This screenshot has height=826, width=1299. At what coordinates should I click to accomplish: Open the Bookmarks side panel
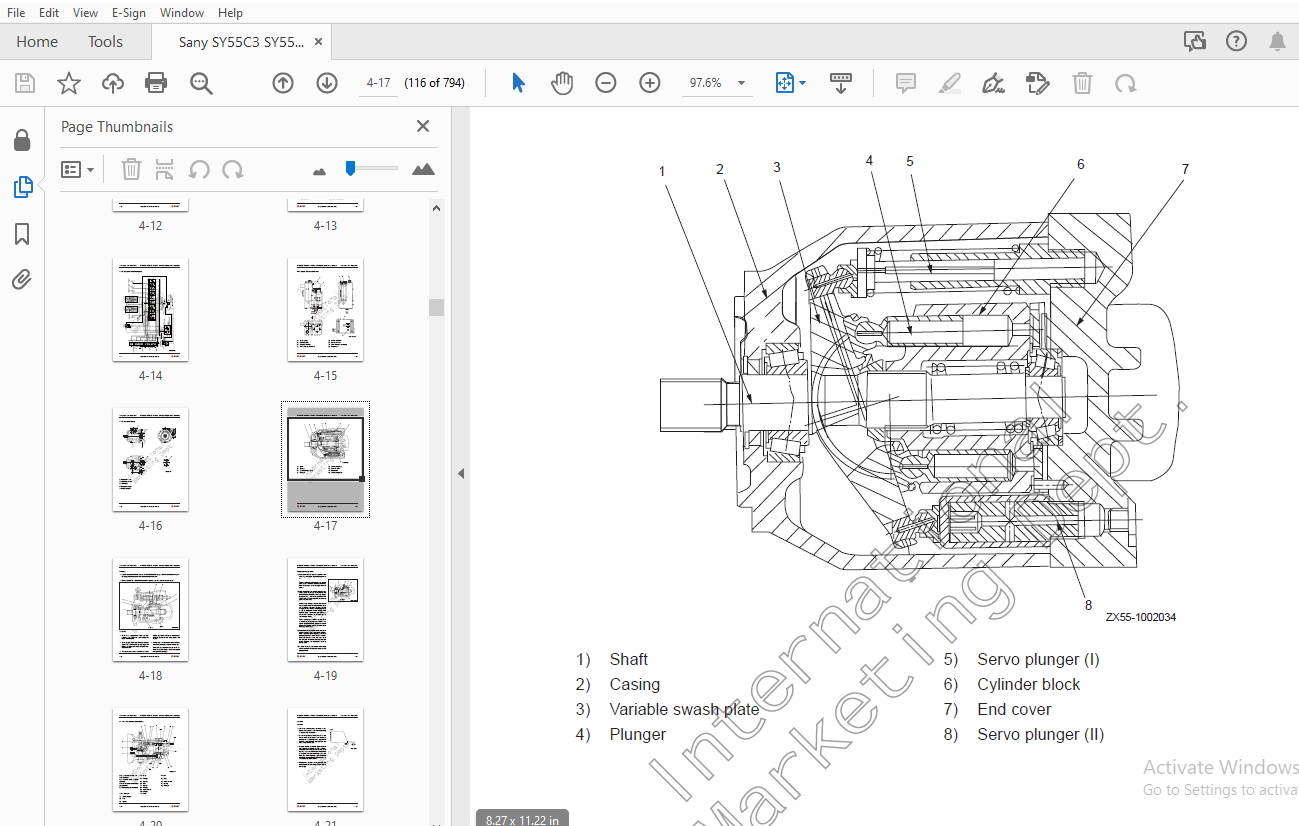coord(22,234)
